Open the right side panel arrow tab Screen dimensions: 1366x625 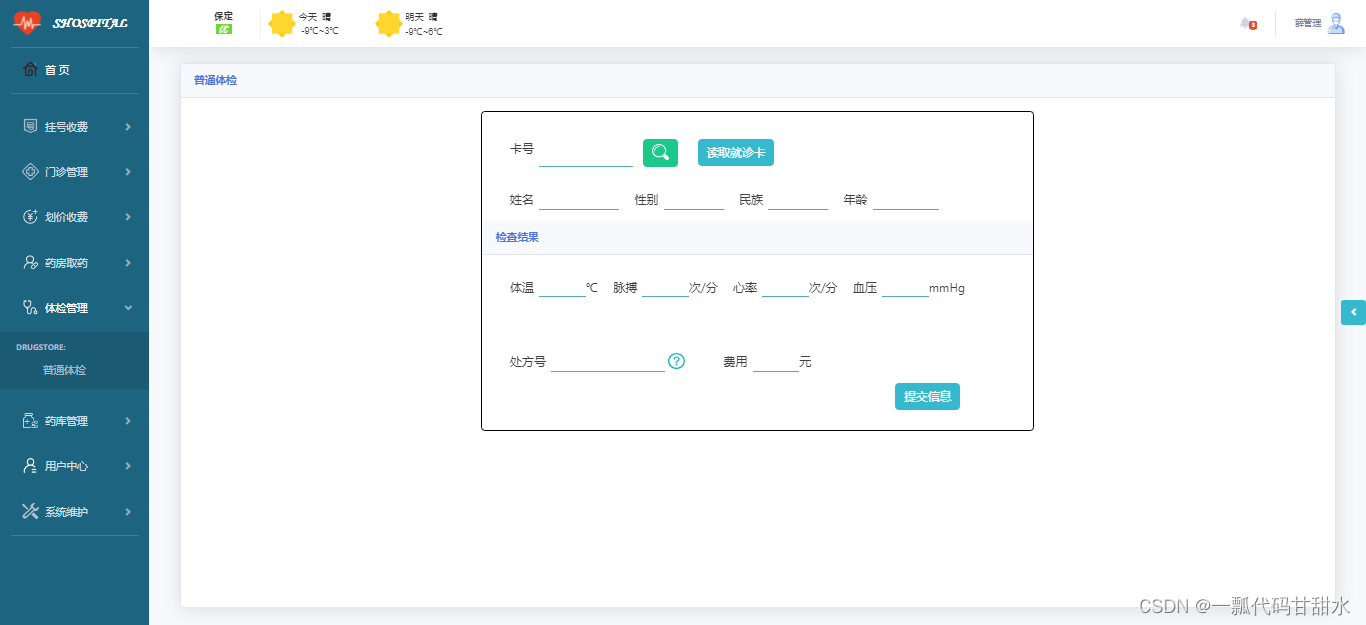(1353, 312)
